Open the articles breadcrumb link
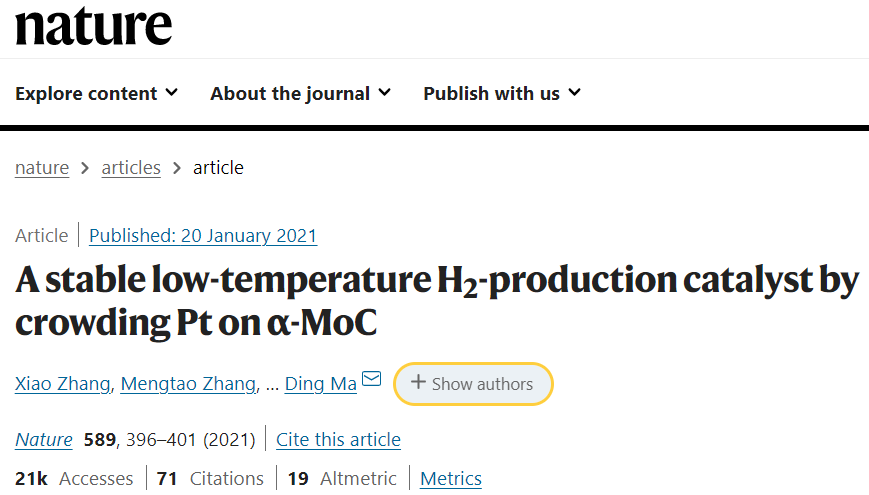Viewport: 869px width, 495px height. (131, 167)
